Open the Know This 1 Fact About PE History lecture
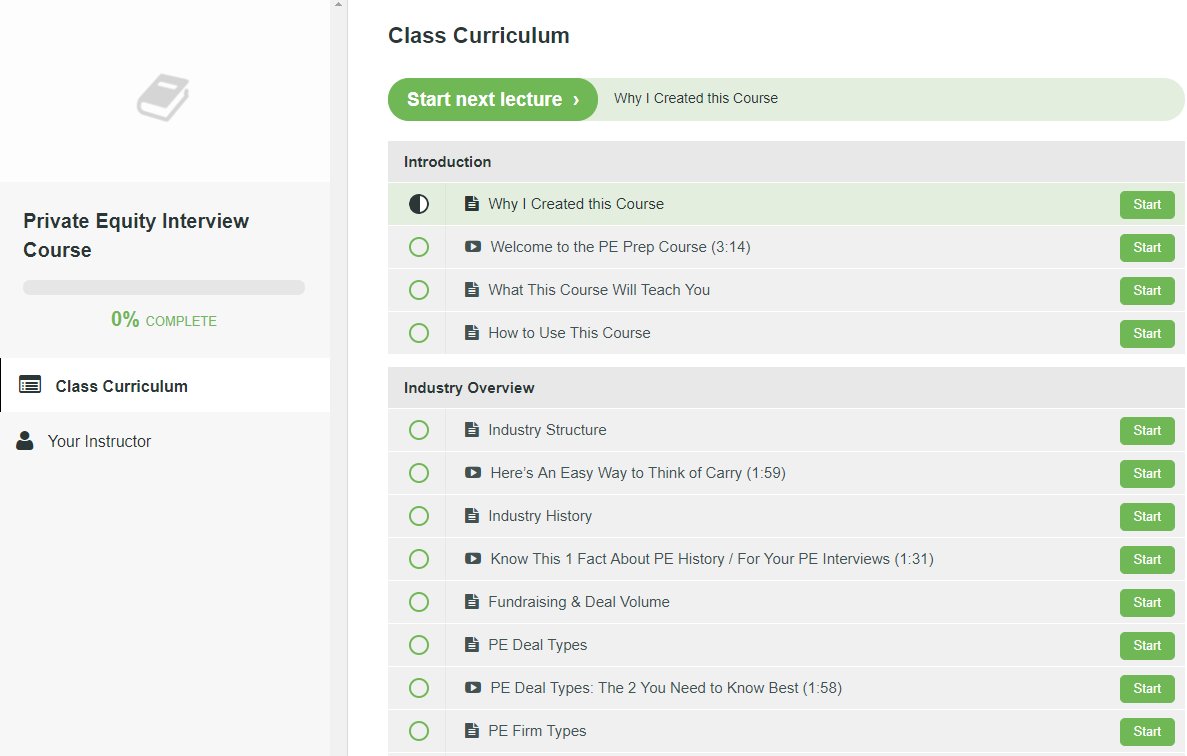1187x756 pixels. [711, 559]
